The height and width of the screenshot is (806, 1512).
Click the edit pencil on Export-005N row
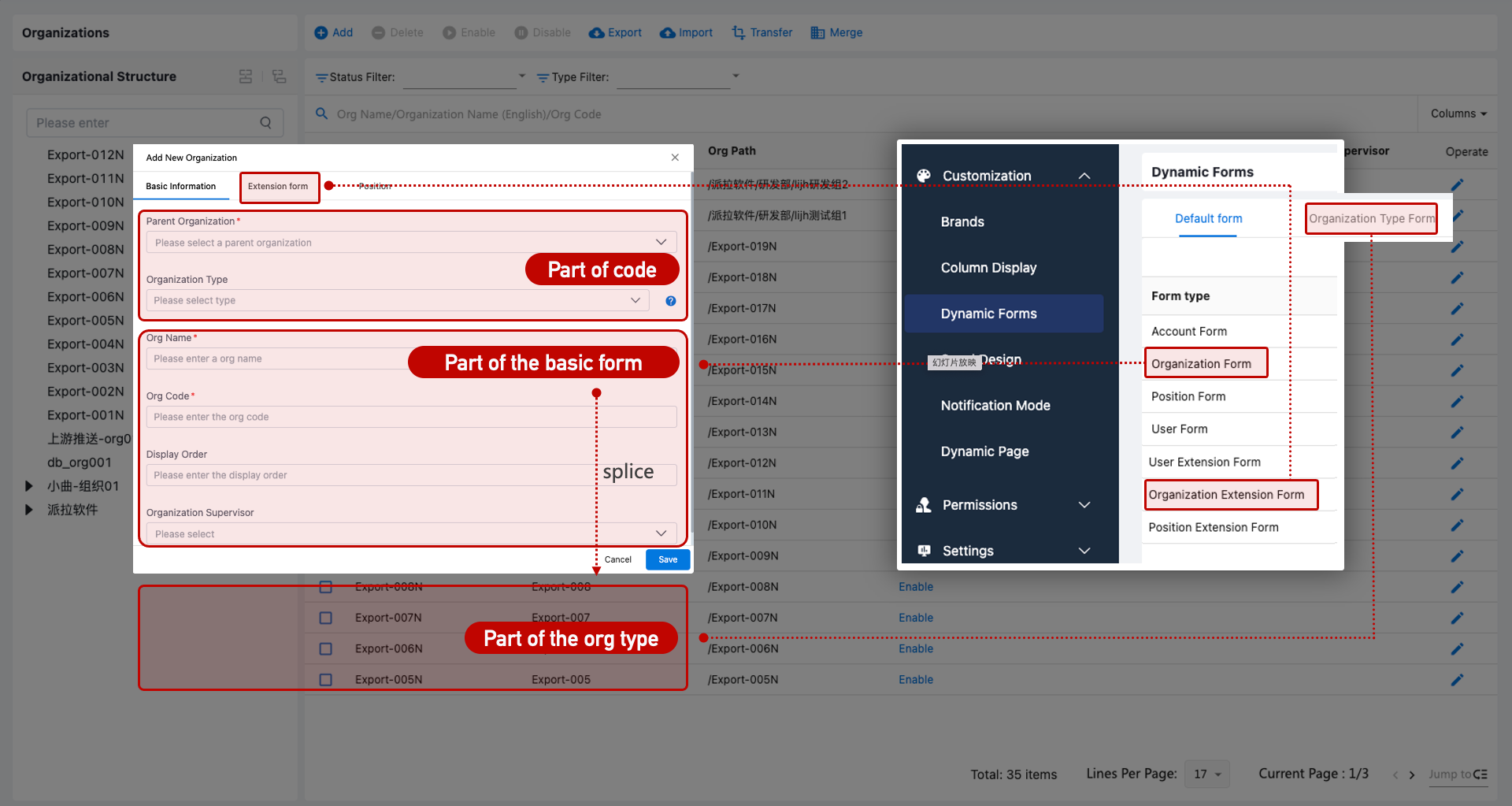tap(1457, 679)
